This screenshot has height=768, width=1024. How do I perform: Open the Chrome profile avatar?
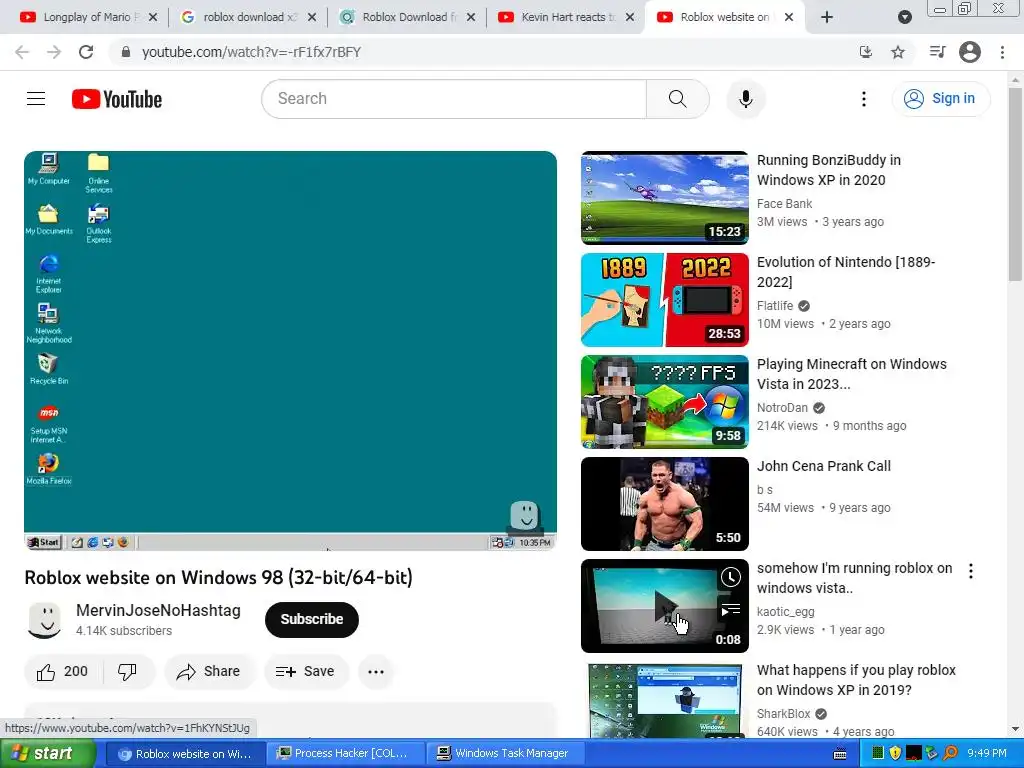point(970,52)
